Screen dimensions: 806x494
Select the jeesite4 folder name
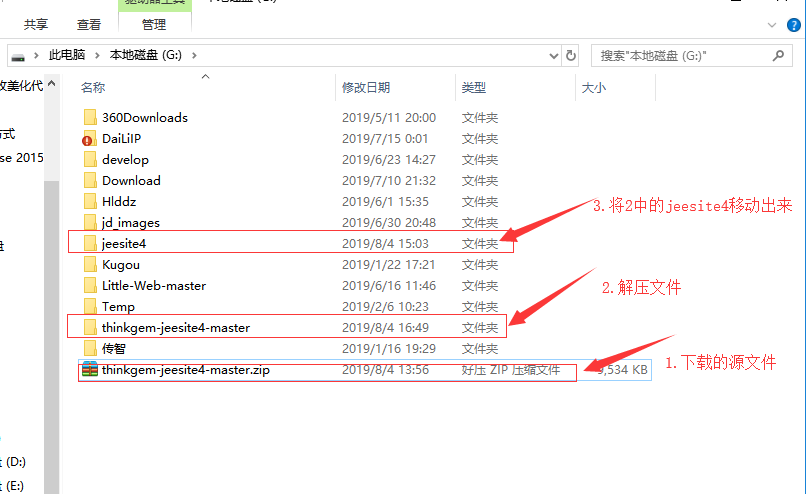(x=124, y=243)
